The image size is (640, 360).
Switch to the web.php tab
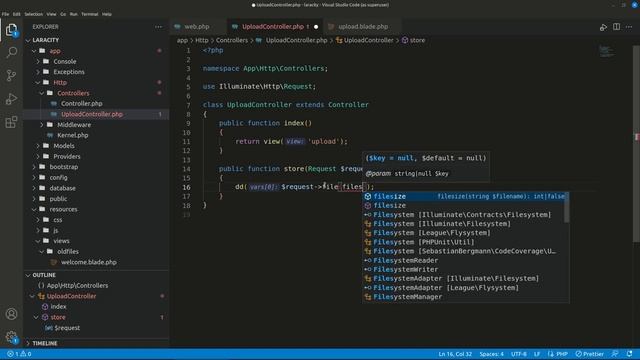(x=196, y=27)
